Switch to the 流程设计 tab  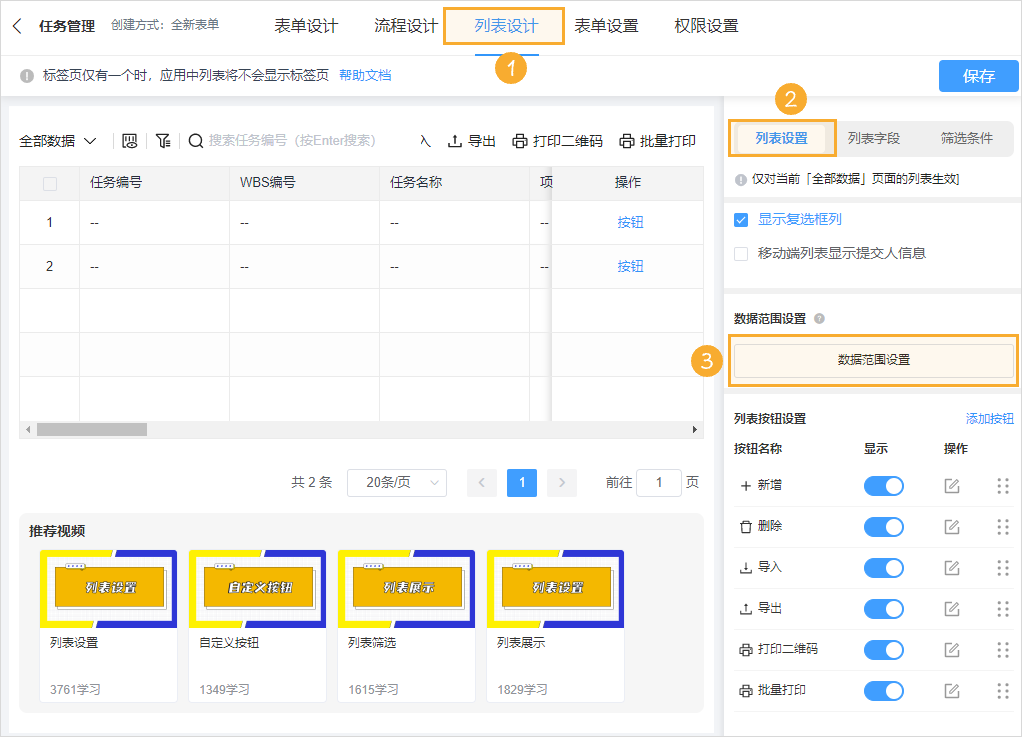[x=405, y=28]
